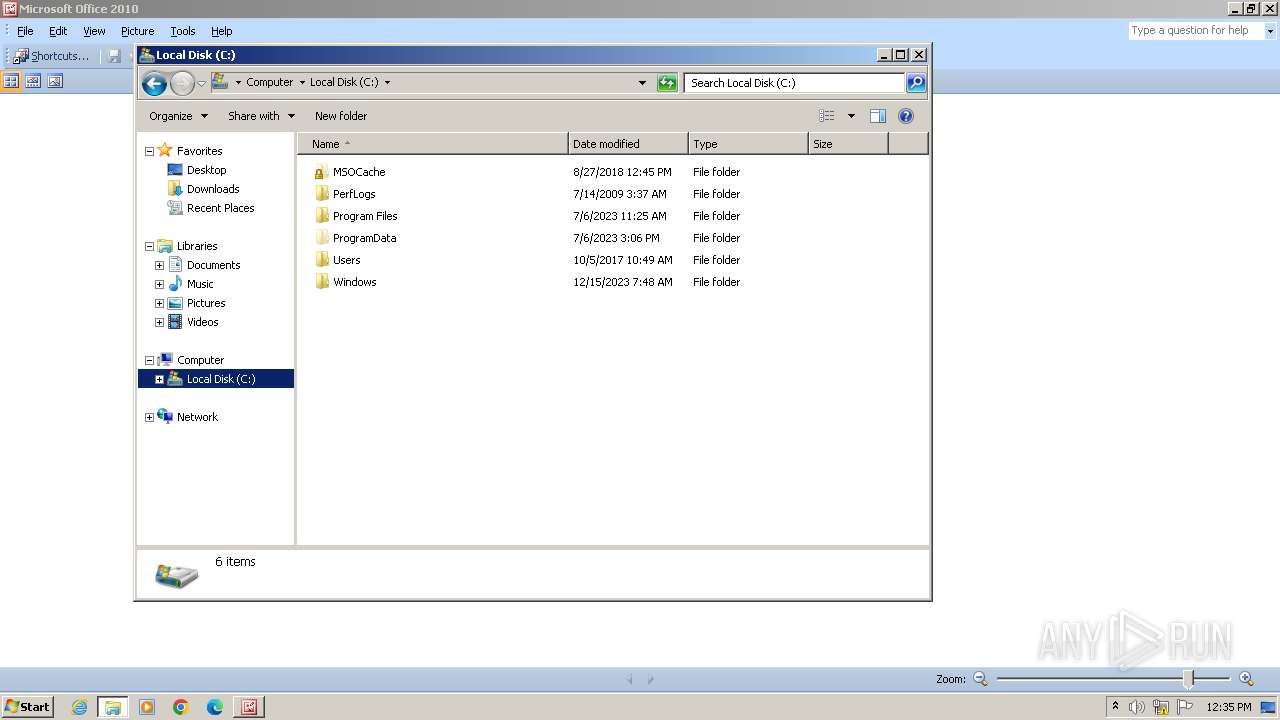Viewport: 1280px width, 720px height.
Task: Open the Start menu
Action: pos(27,707)
